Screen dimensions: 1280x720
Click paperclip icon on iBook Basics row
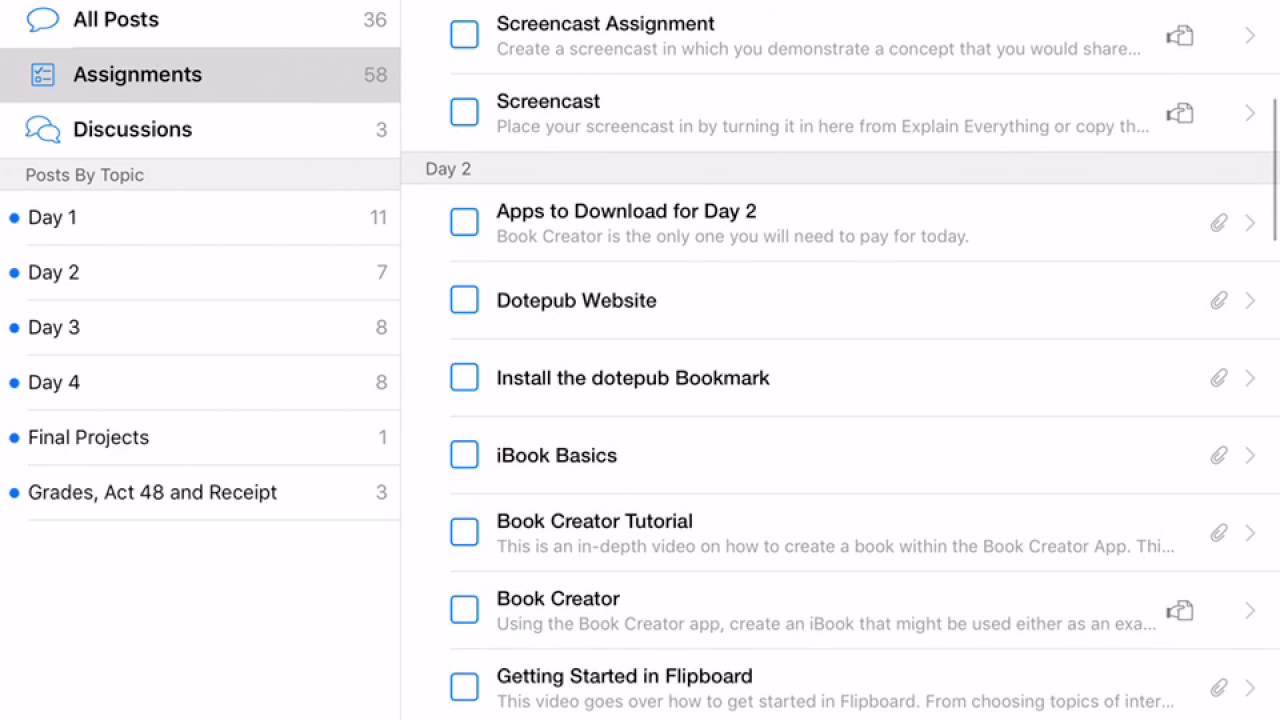(1218, 455)
